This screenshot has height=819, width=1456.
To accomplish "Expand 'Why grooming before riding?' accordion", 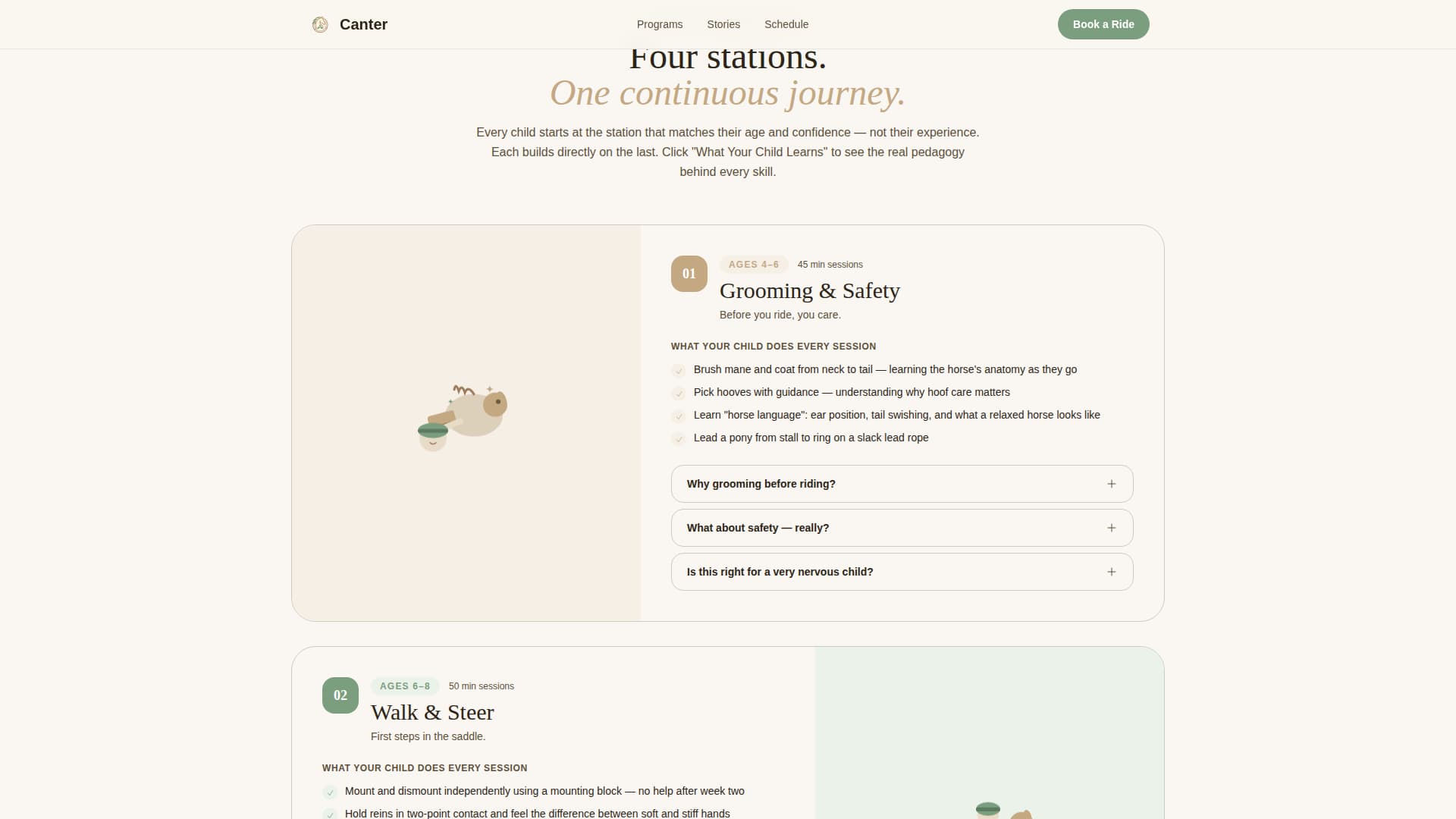I will [902, 484].
